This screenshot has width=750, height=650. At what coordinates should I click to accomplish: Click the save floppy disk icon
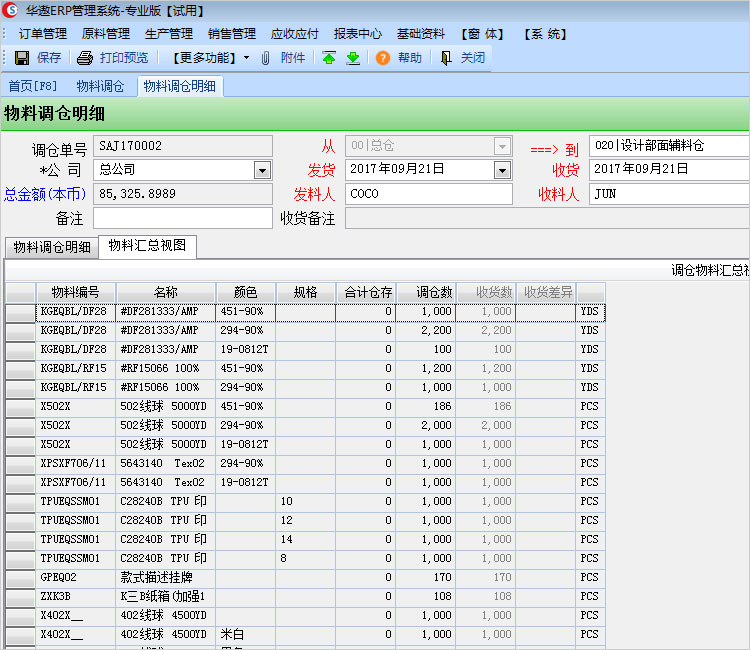pyautogui.click(x=22, y=58)
